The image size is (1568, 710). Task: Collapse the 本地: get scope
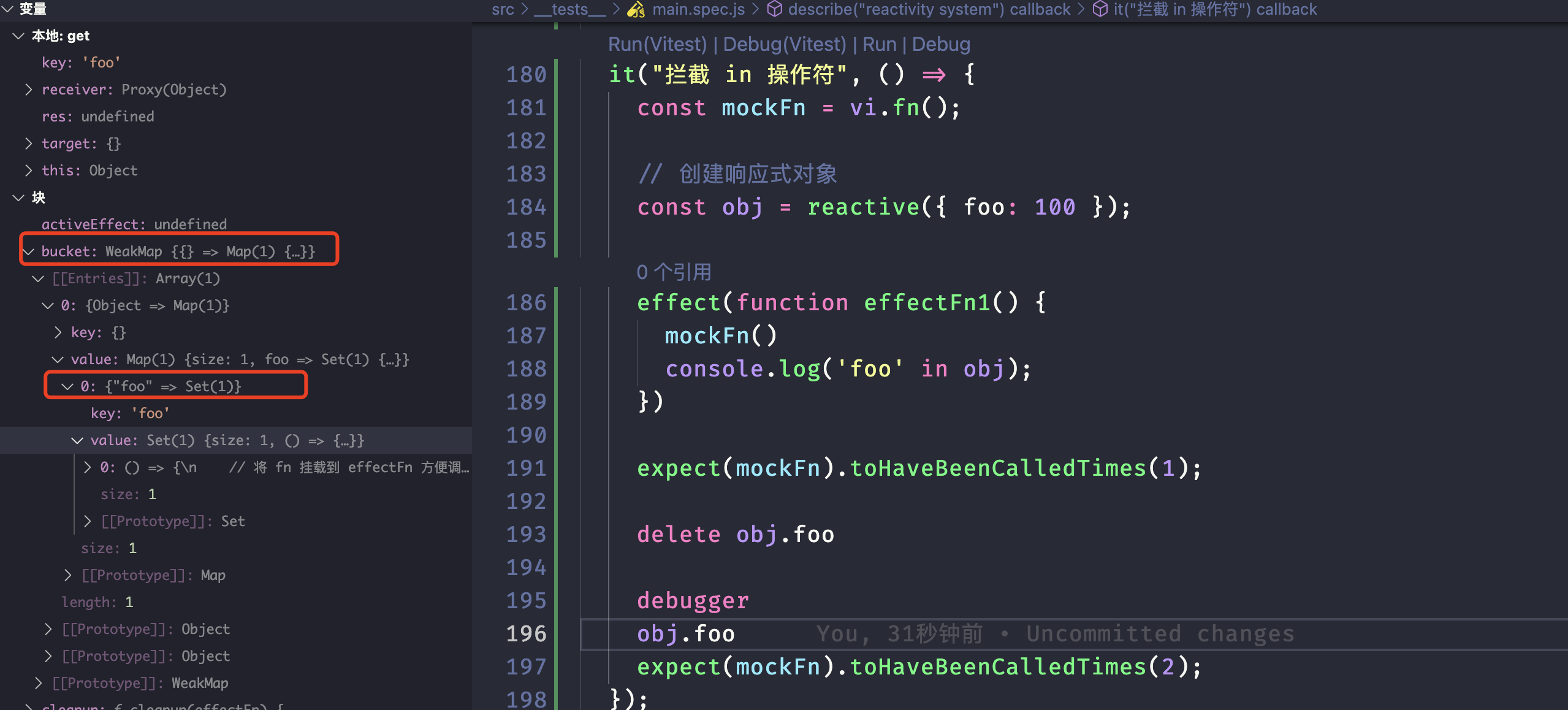(18, 36)
